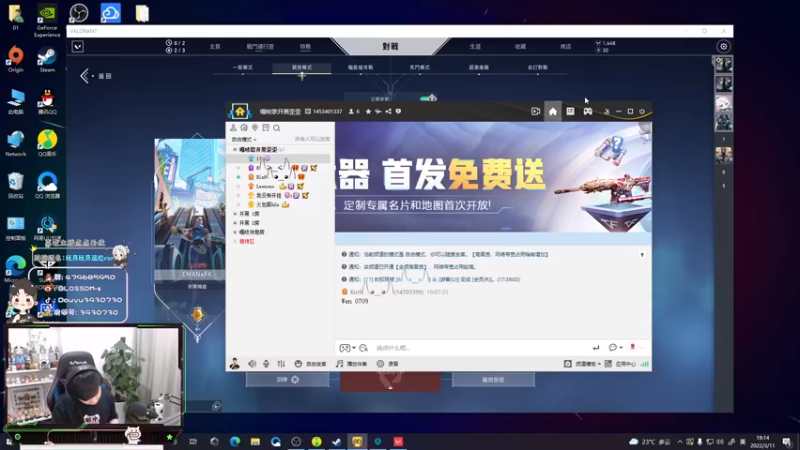This screenshot has width=800, height=450.
Task: Toggle the free speech mode button
Action: click(x=310, y=364)
